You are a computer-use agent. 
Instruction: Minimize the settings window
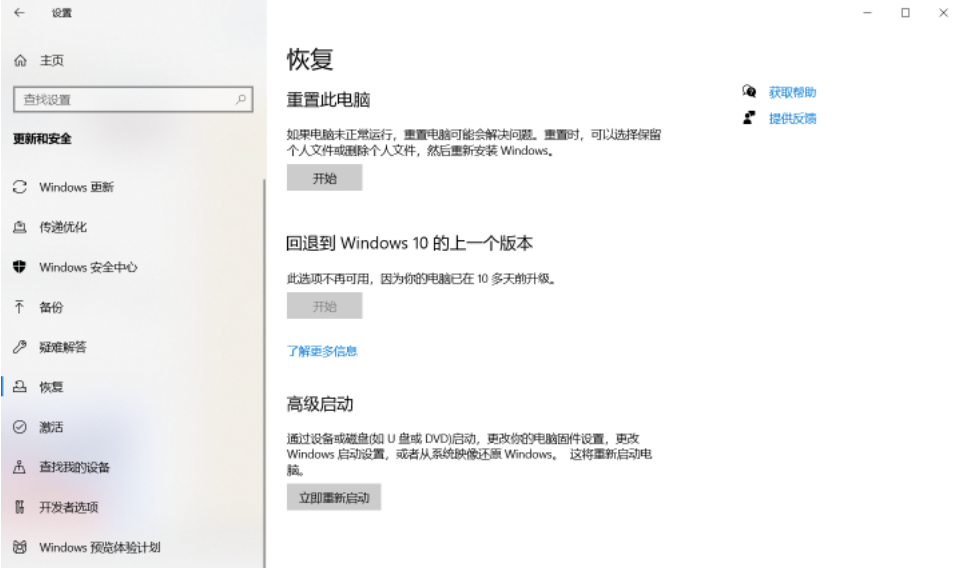click(x=868, y=12)
